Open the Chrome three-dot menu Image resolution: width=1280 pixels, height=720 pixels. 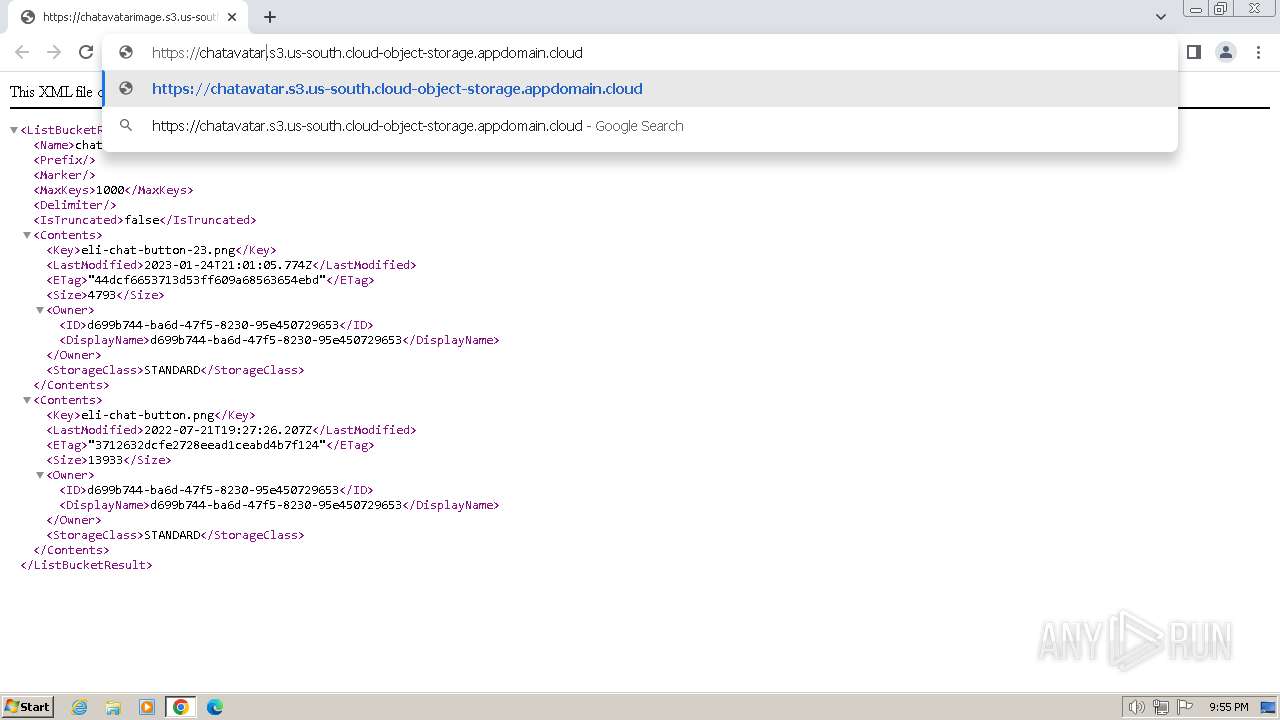pyautogui.click(x=1258, y=52)
